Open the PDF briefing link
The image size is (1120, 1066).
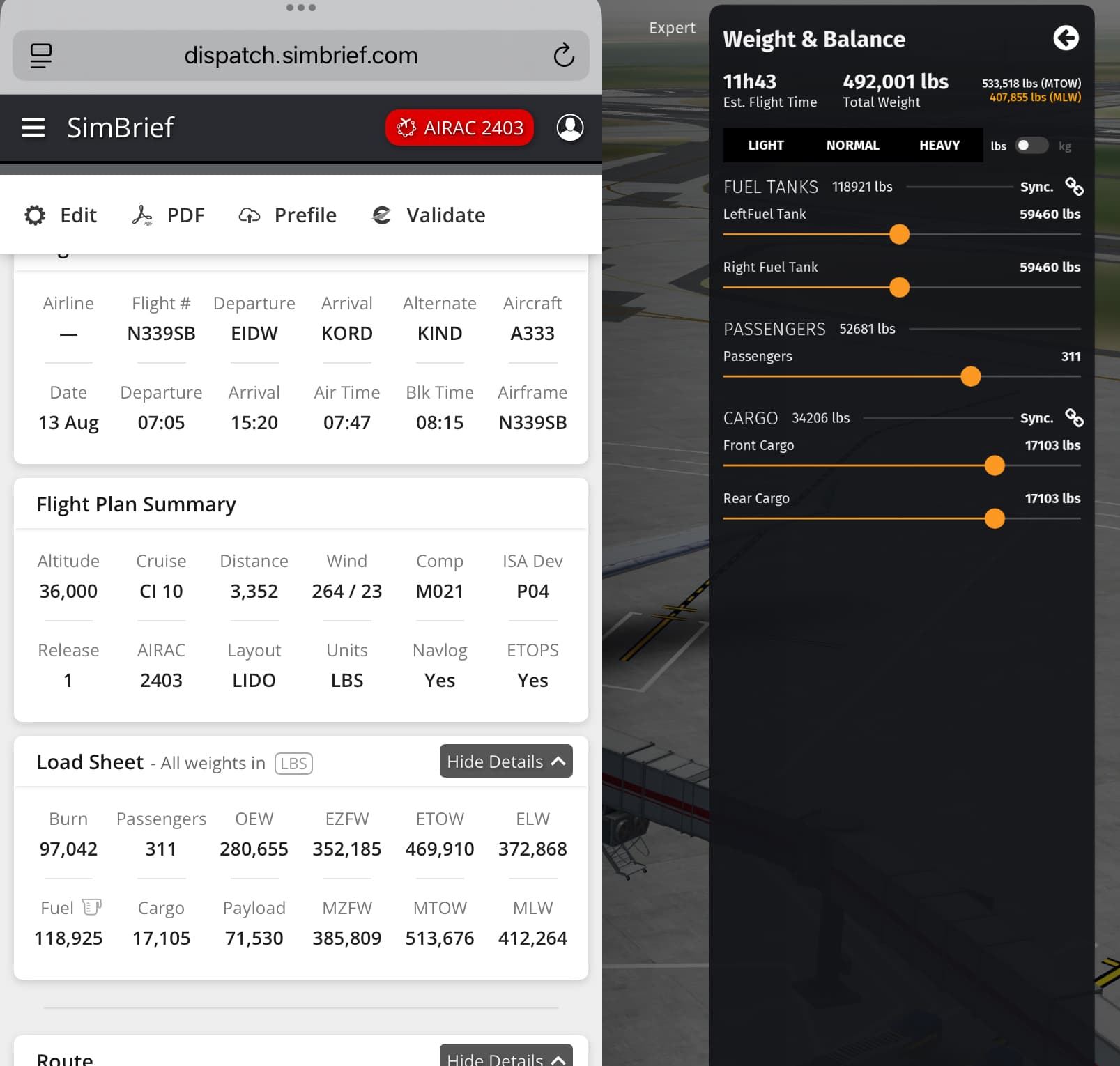[185, 215]
